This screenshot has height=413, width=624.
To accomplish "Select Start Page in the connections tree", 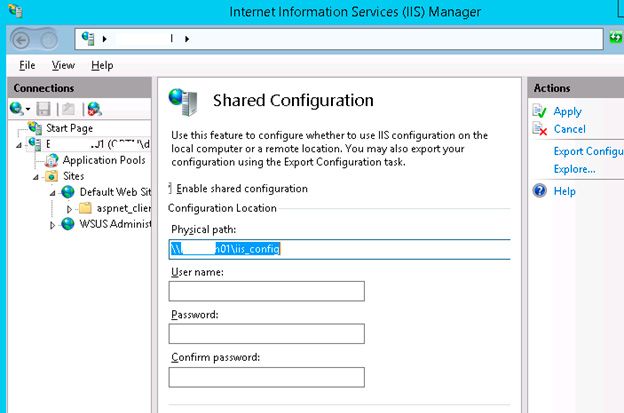I will pos(69,128).
